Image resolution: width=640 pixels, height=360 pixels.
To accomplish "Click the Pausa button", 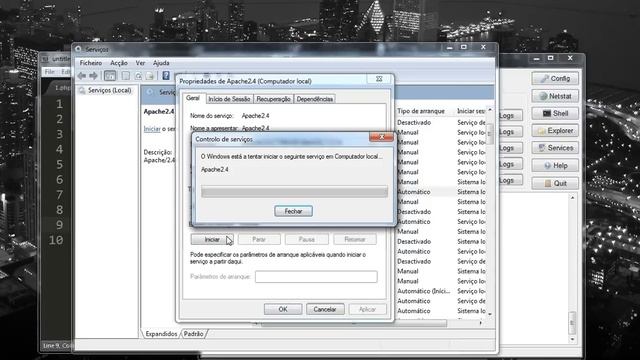I will pyautogui.click(x=307, y=239).
